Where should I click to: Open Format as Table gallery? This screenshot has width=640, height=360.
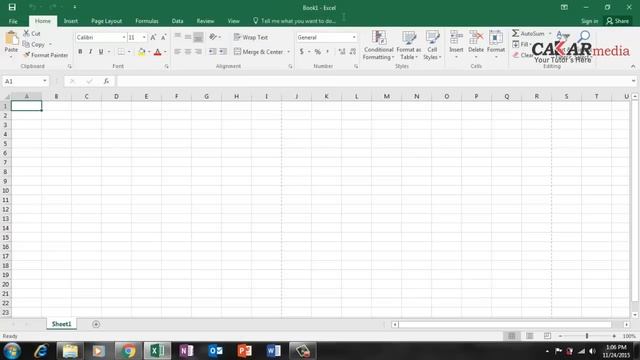tap(409, 45)
